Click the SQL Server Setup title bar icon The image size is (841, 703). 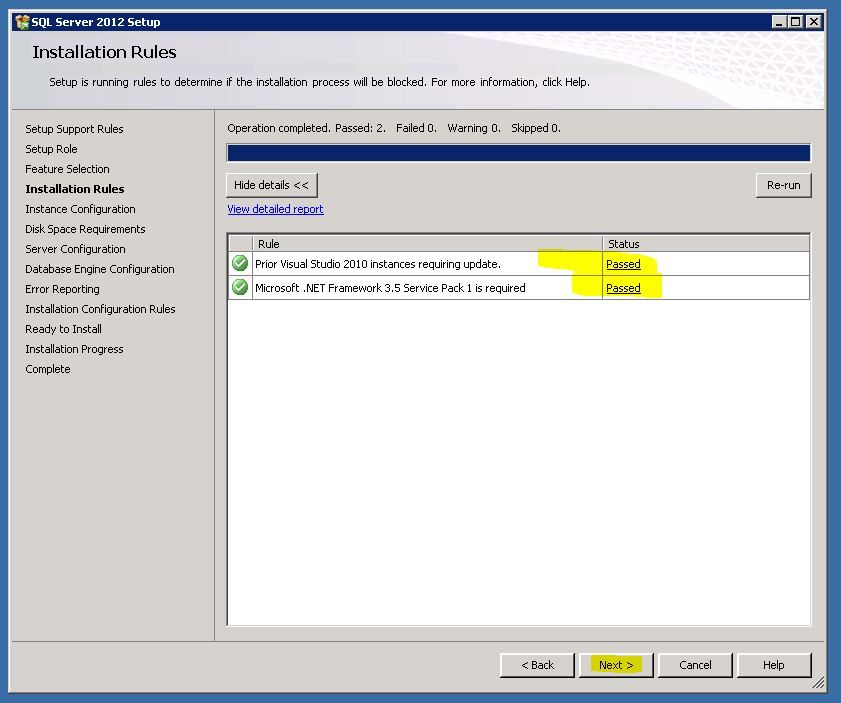(x=23, y=22)
